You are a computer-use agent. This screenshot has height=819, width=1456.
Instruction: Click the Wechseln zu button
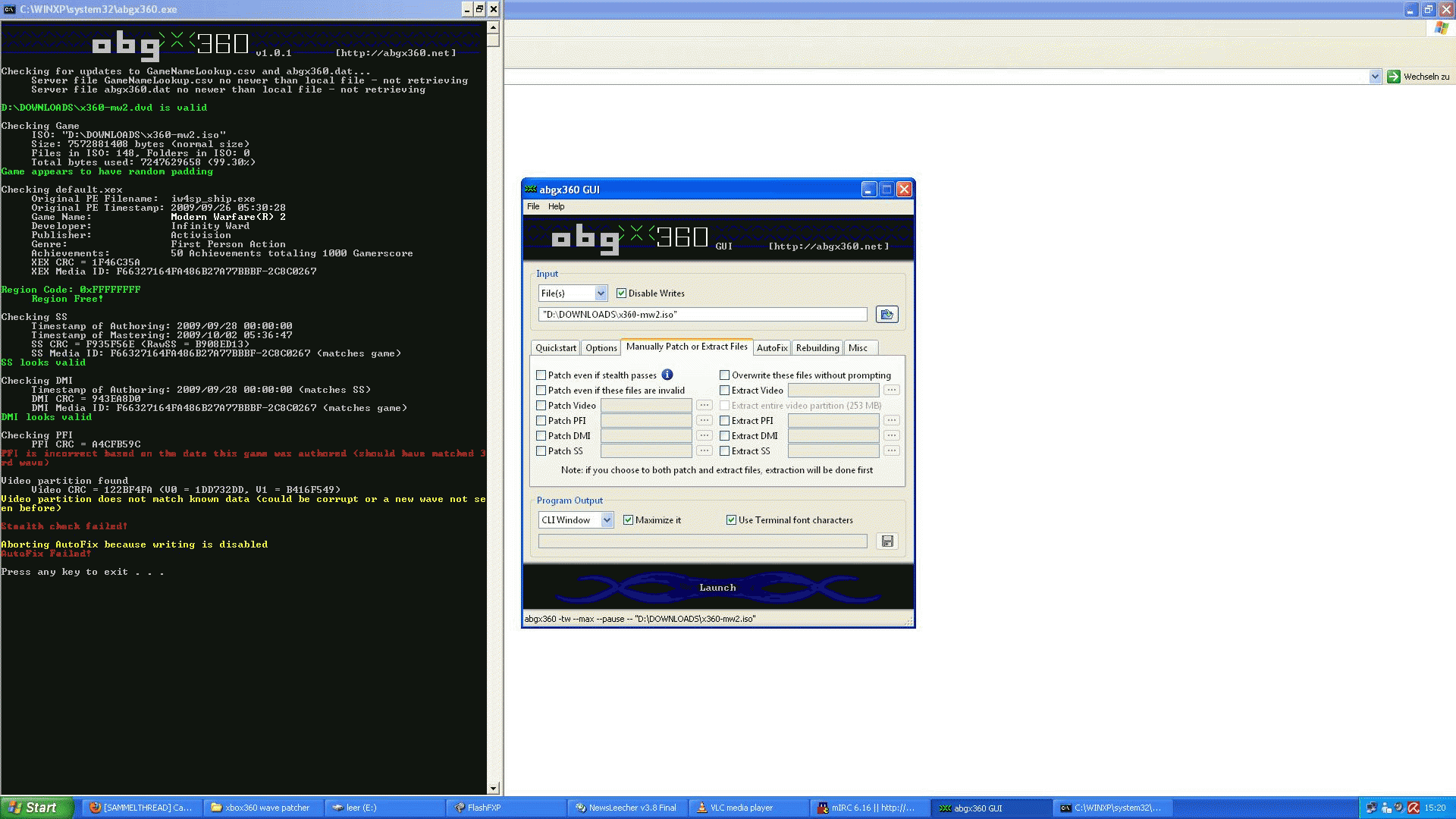(1419, 77)
